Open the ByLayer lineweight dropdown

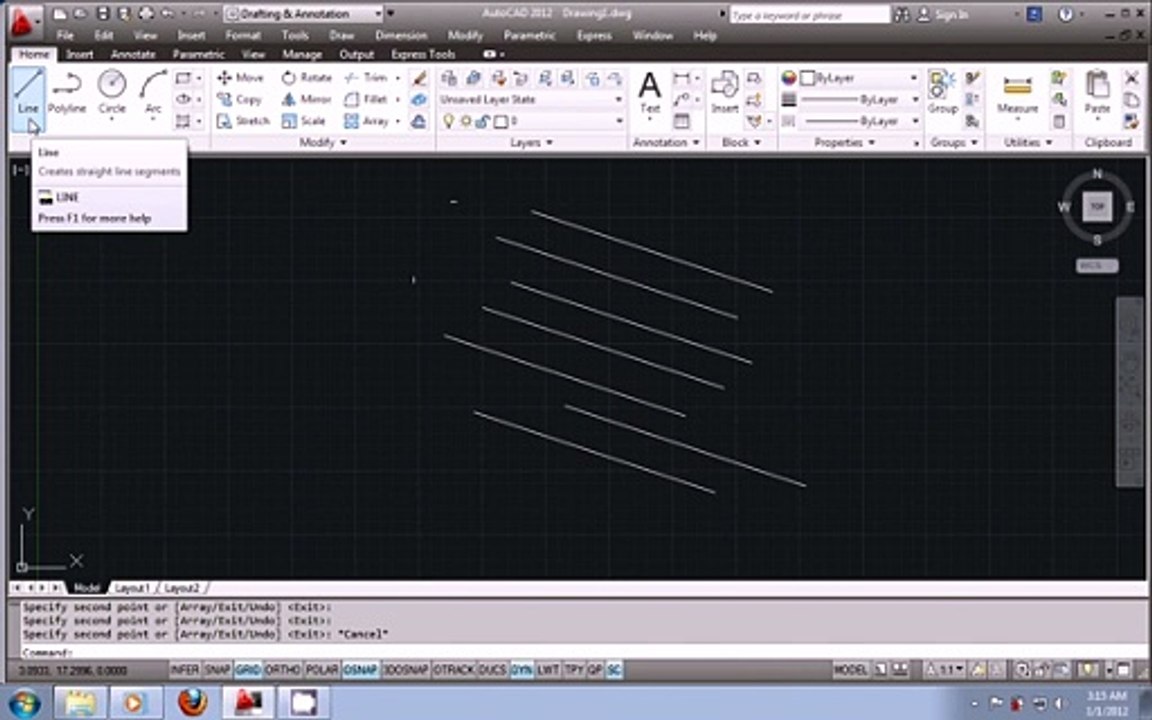(860, 99)
